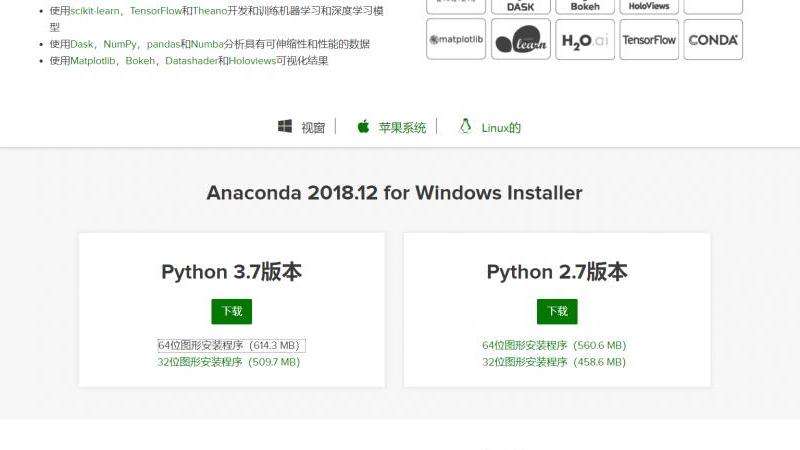Click the TensorFlow logo tile

click(649, 39)
